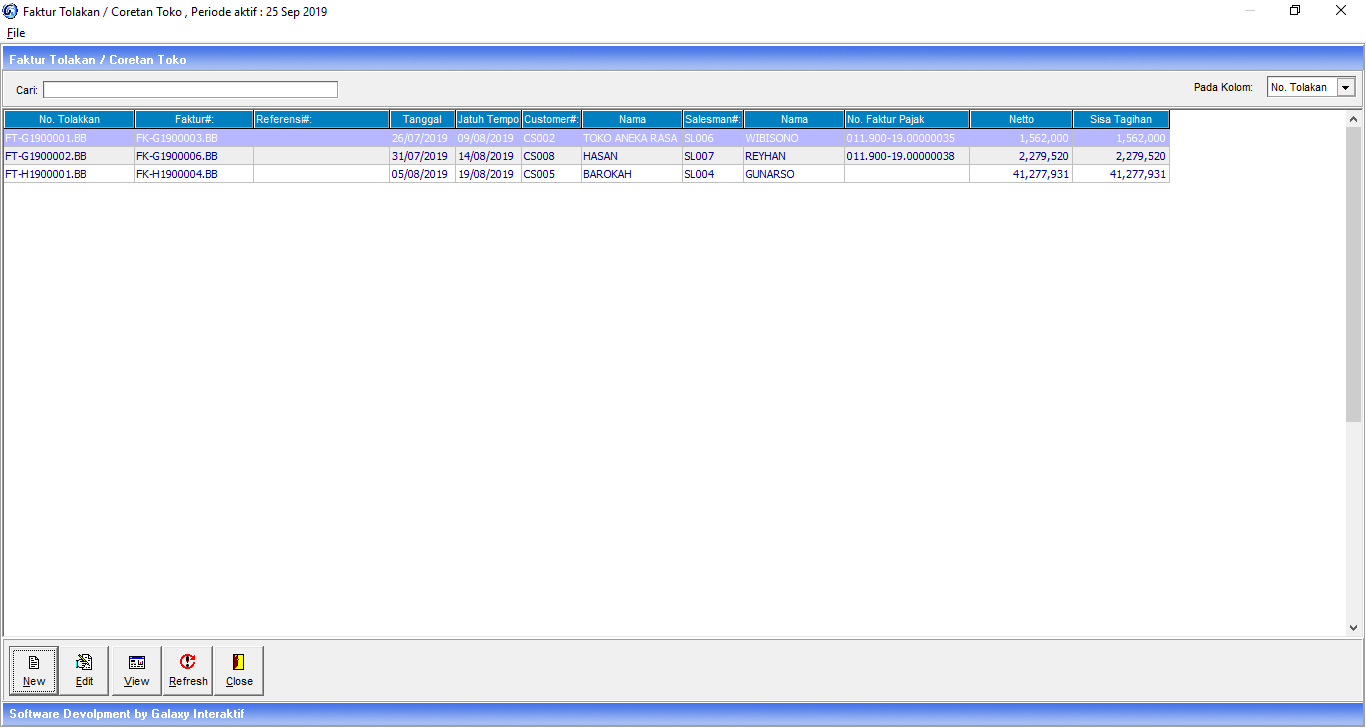Refresh the faktur tolakan list

pyautogui.click(x=188, y=670)
